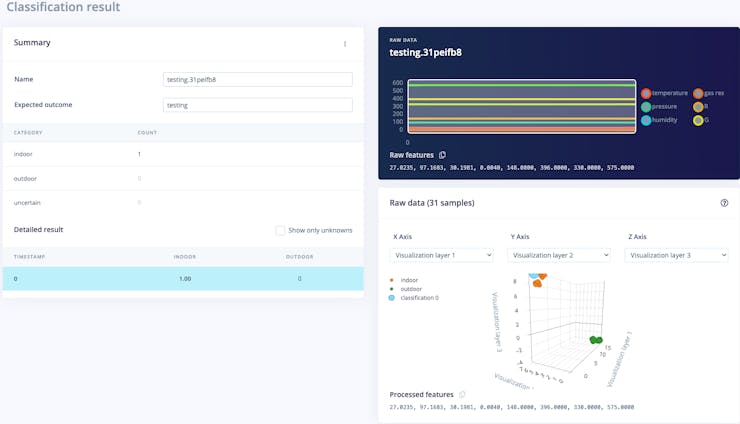Click the Indoor column header
740x424 pixels.
coord(184,256)
